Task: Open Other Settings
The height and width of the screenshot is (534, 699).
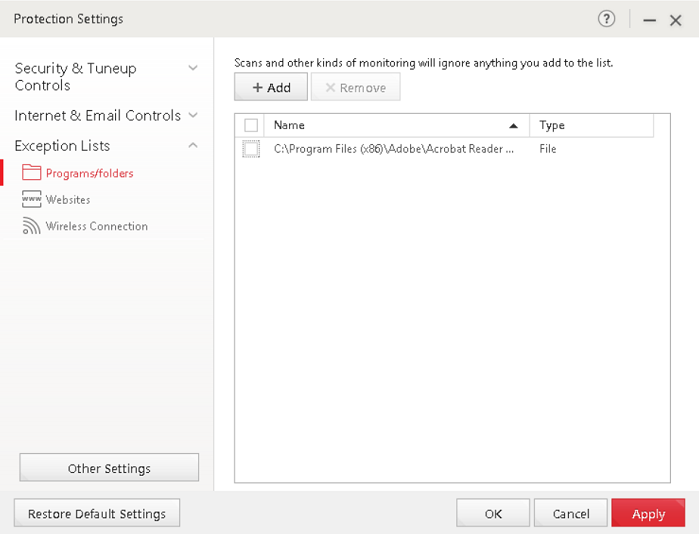Action: tap(109, 468)
